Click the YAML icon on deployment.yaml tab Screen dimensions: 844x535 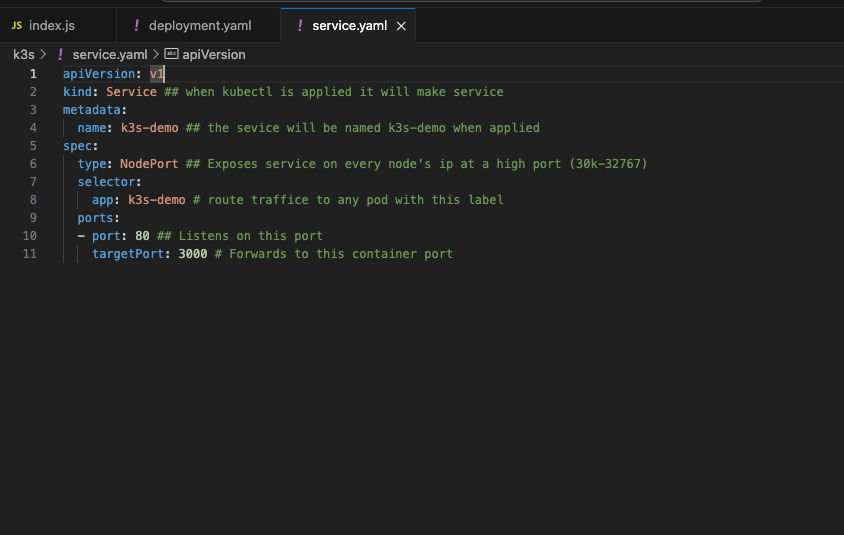(136, 25)
